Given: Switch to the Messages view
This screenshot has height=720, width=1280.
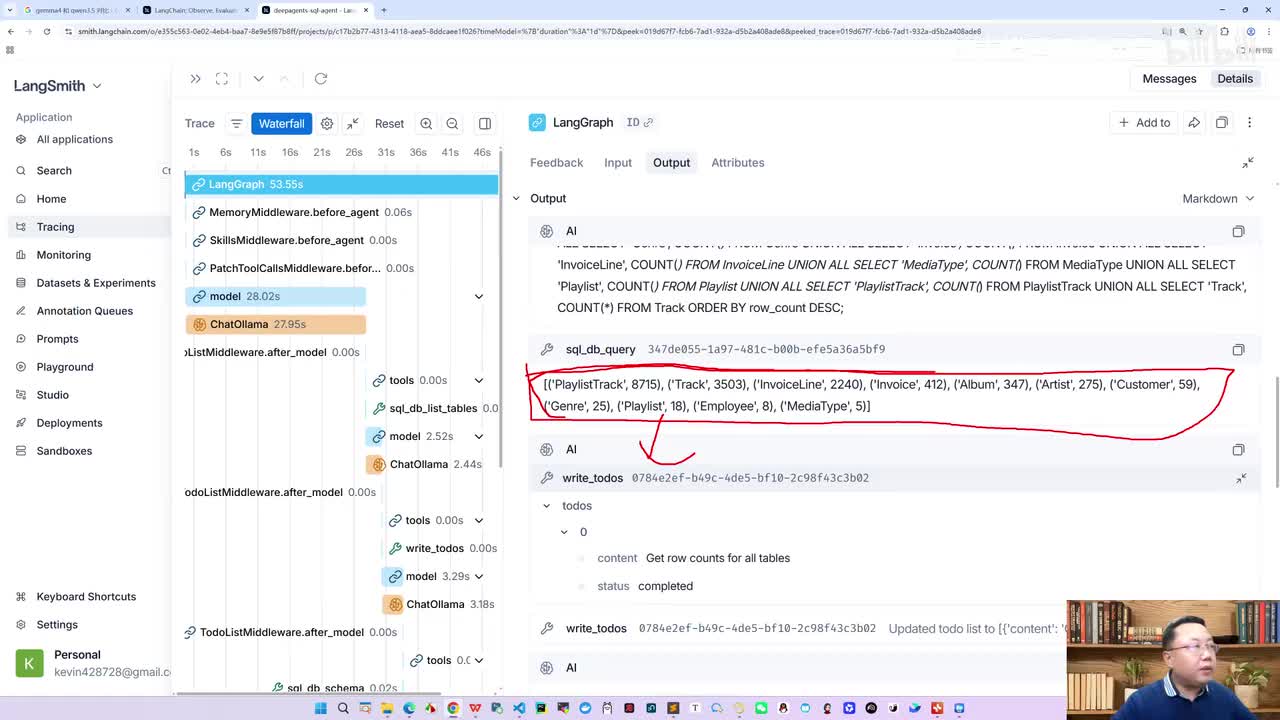Looking at the screenshot, I should pos(1169,79).
